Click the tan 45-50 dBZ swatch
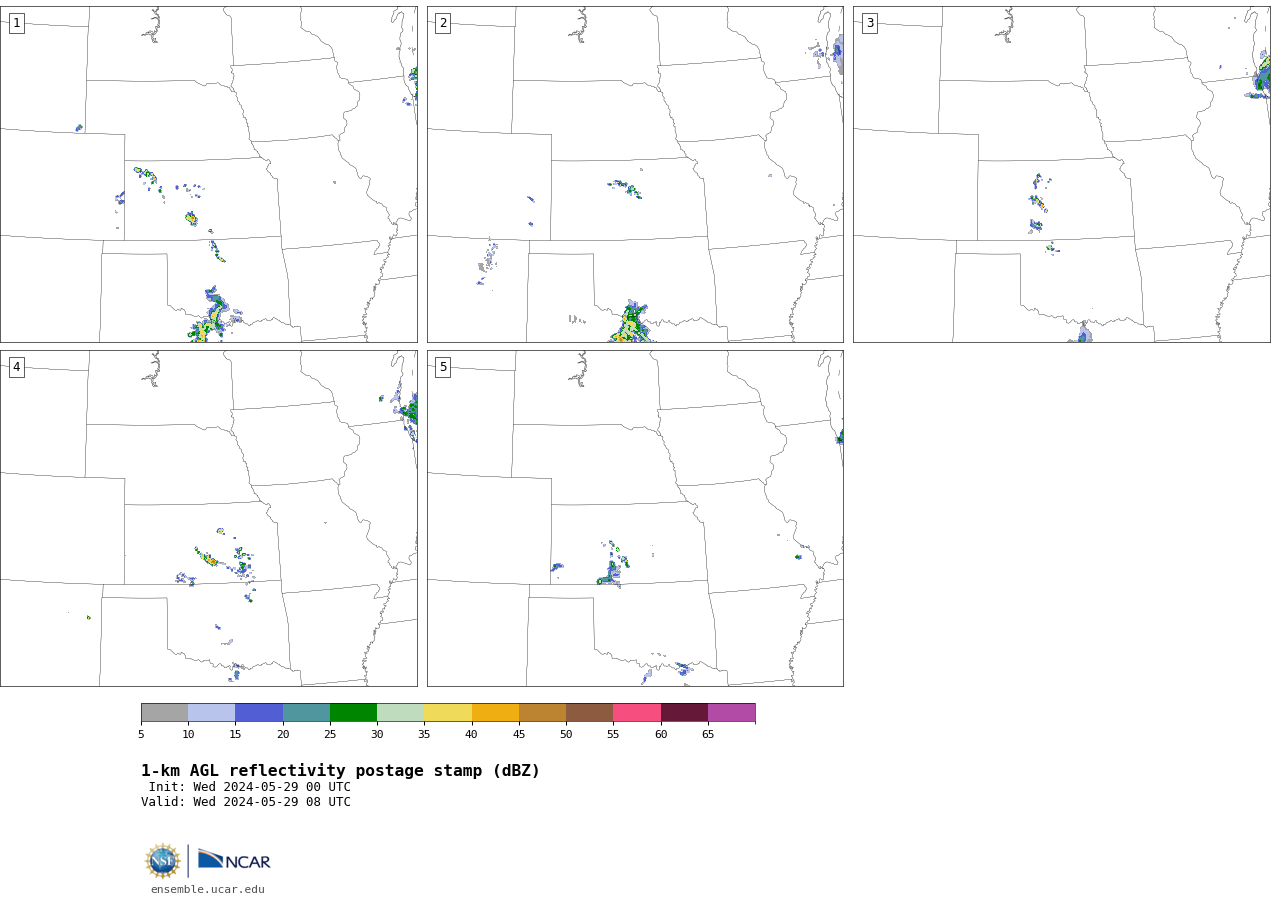Viewport: 1280px width, 901px height. (542, 713)
